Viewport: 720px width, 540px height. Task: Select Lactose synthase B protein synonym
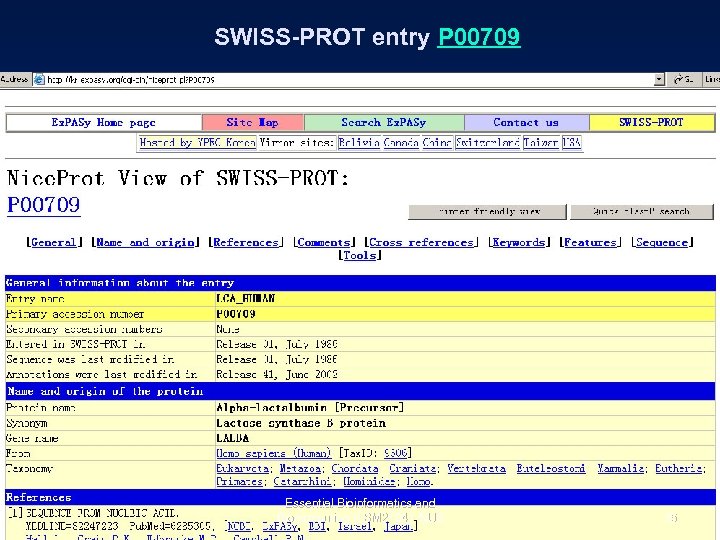pyautogui.click(x=301, y=423)
